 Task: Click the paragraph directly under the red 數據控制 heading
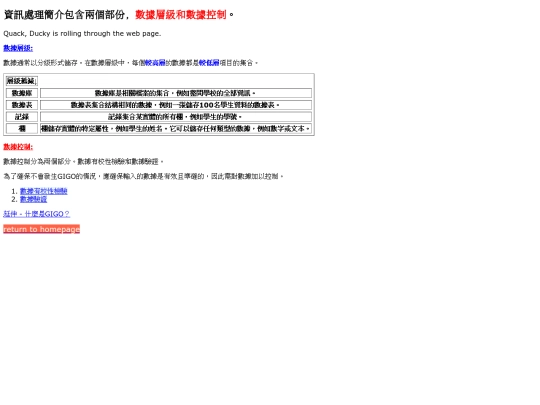(x=83, y=162)
